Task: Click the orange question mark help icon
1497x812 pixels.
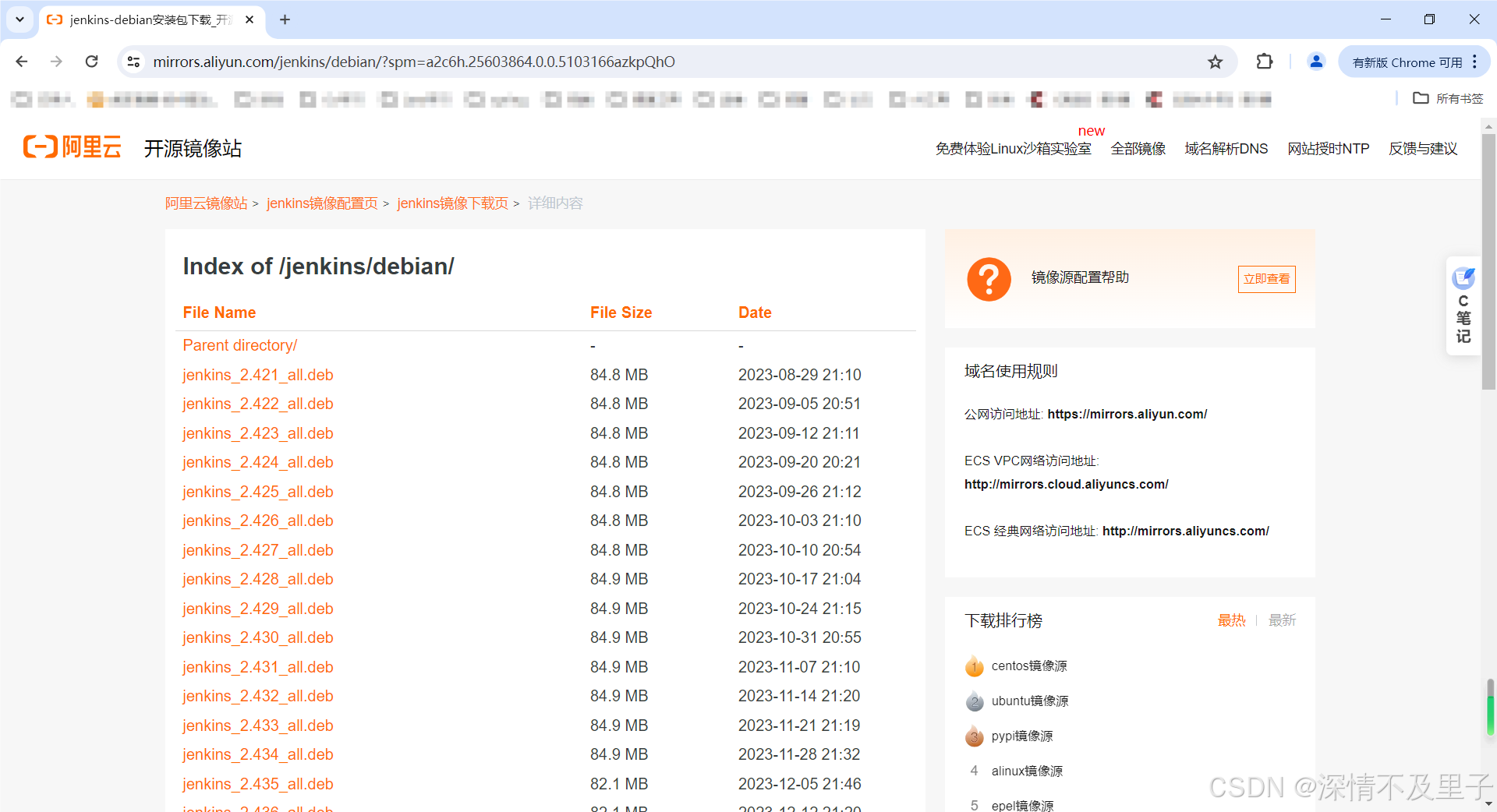Action: click(x=989, y=279)
